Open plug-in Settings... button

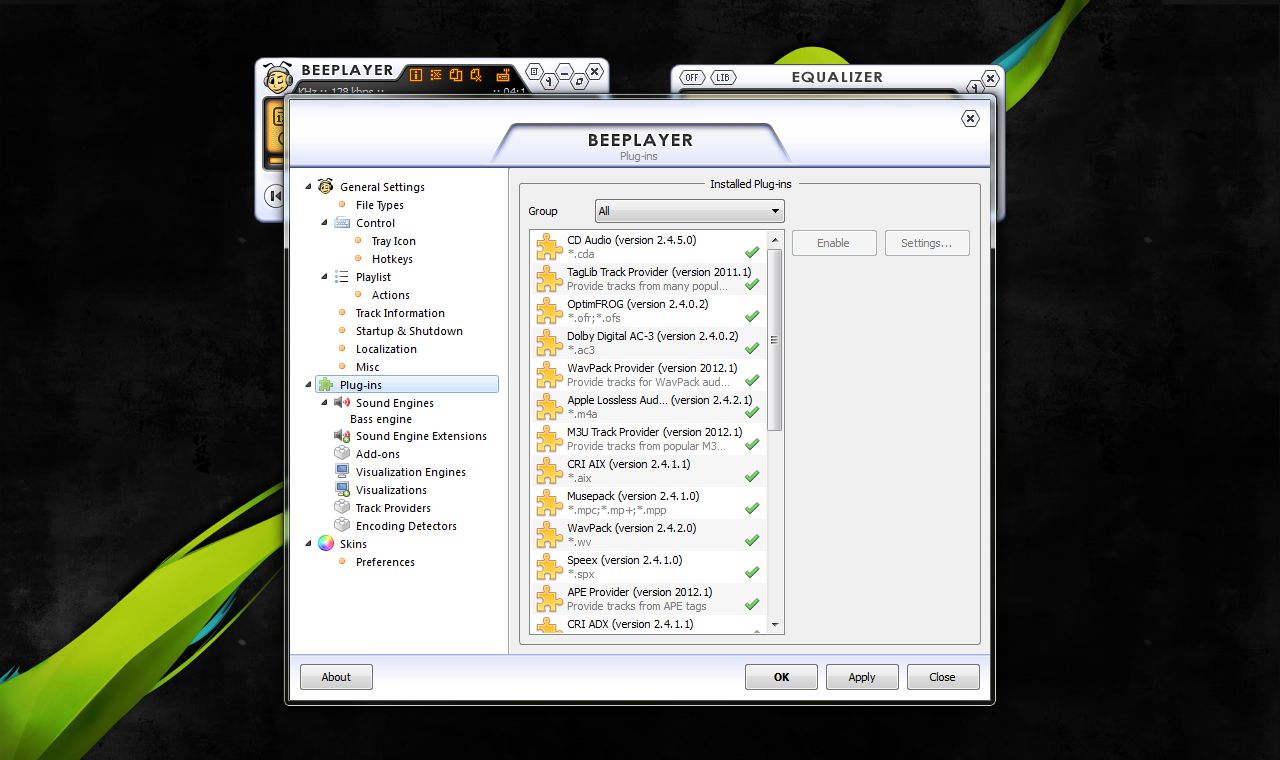927,243
